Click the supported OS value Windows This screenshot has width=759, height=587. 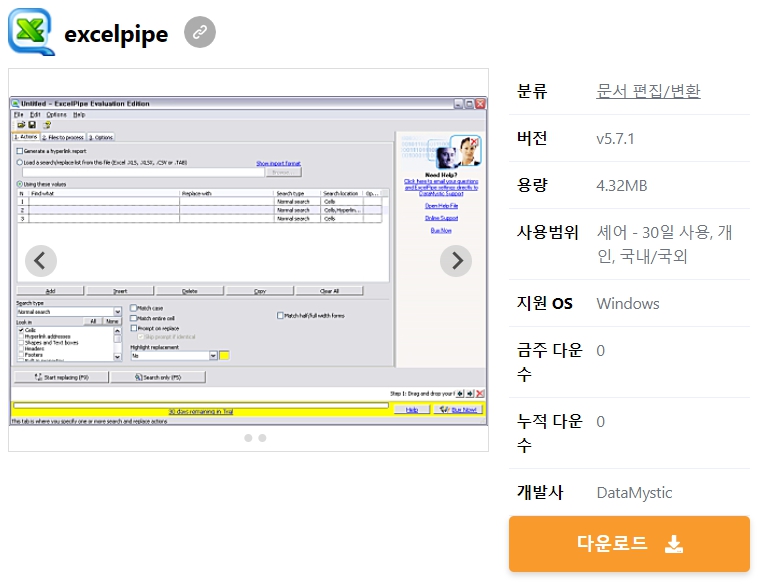pyautogui.click(x=628, y=304)
